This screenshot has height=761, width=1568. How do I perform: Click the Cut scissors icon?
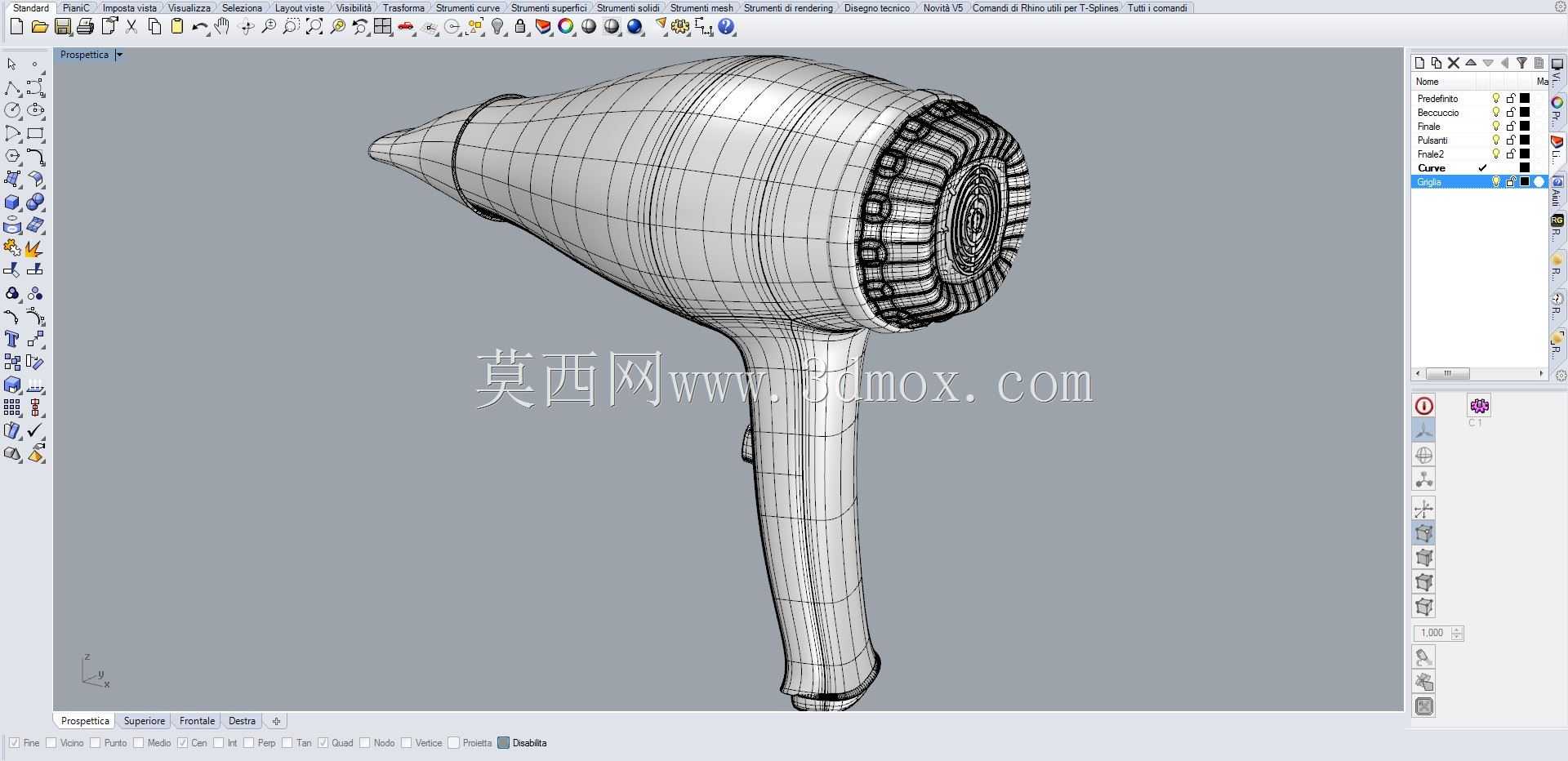coord(131,27)
